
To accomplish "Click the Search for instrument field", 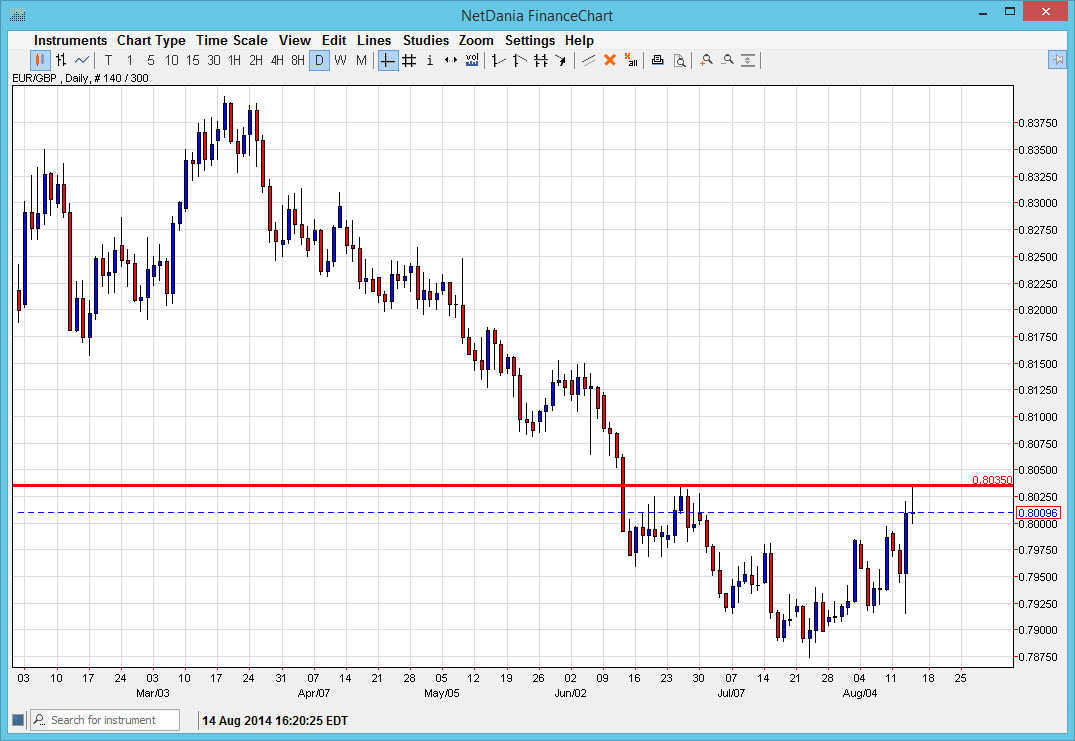I will coord(104,719).
